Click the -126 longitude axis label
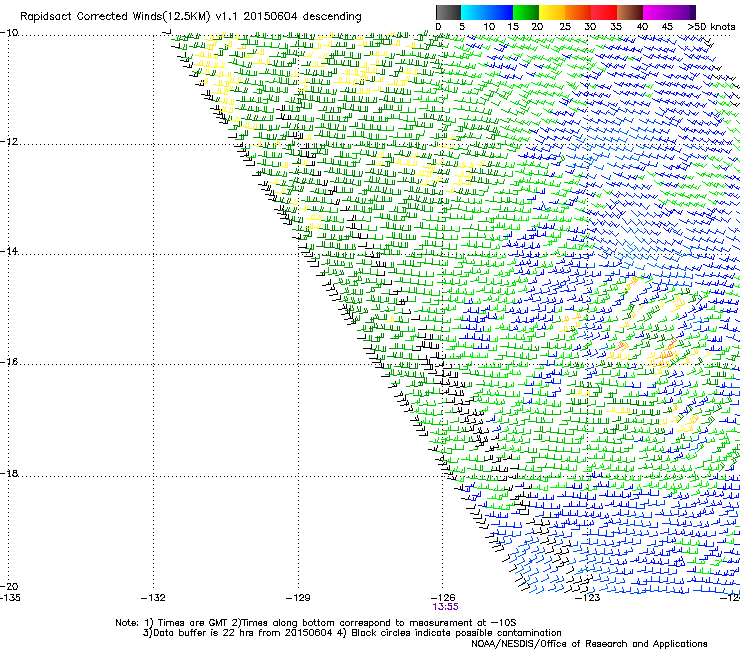The image size is (740, 650). coord(443,598)
